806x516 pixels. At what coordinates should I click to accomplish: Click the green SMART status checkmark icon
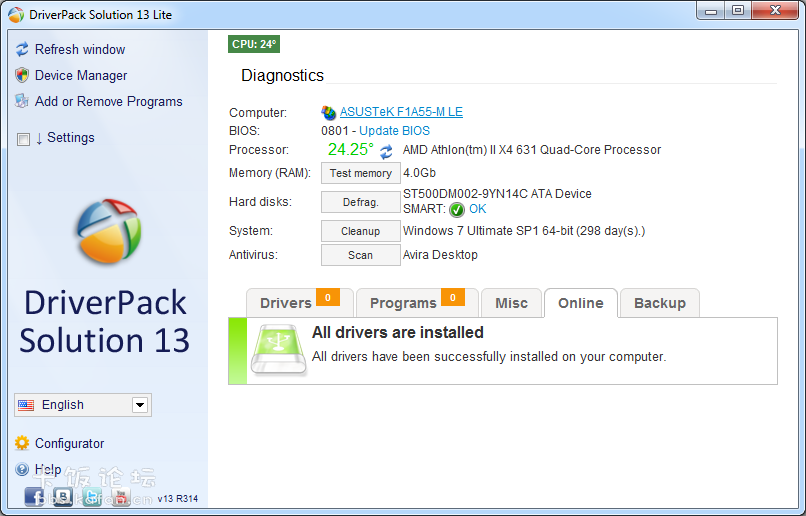coord(456,210)
